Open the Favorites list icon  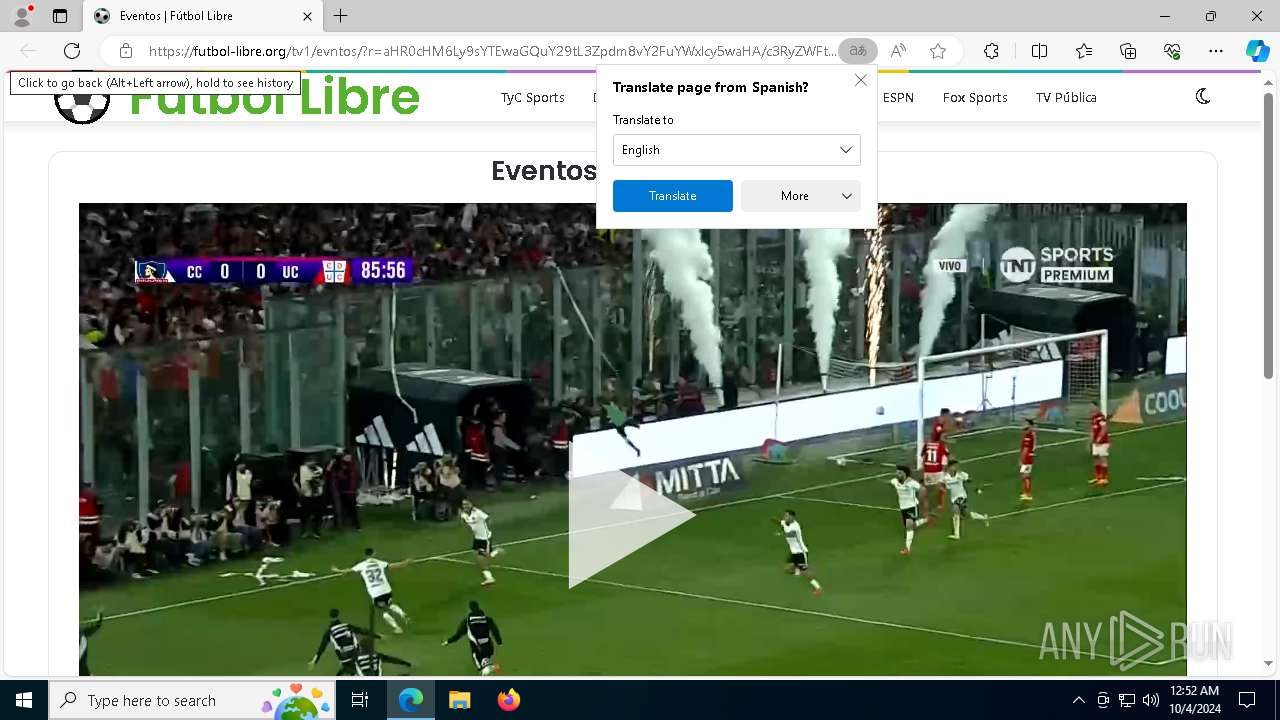1084,51
